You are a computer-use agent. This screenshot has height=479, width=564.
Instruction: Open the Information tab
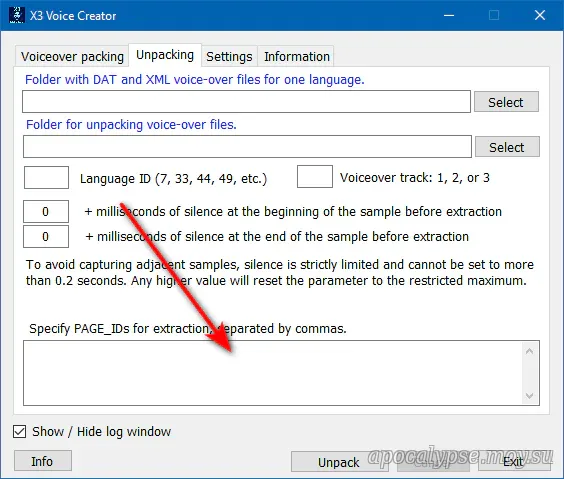click(296, 56)
